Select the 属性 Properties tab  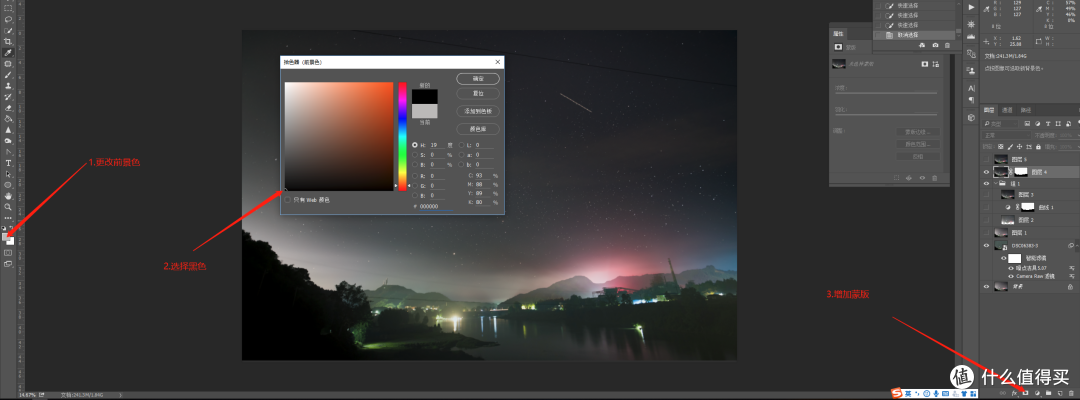click(x=838, y=33)
